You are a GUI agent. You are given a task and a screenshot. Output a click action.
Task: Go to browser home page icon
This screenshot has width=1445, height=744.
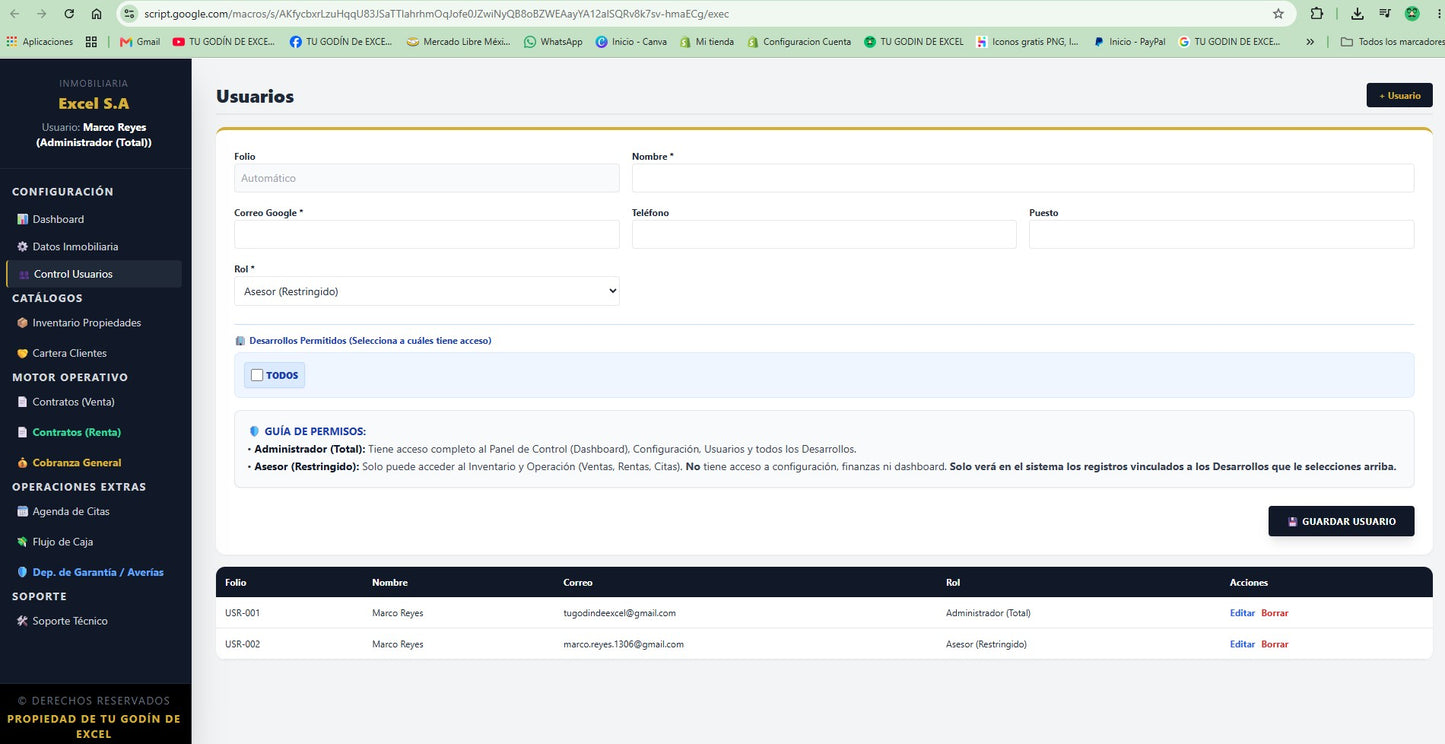[x=96, y=14]
